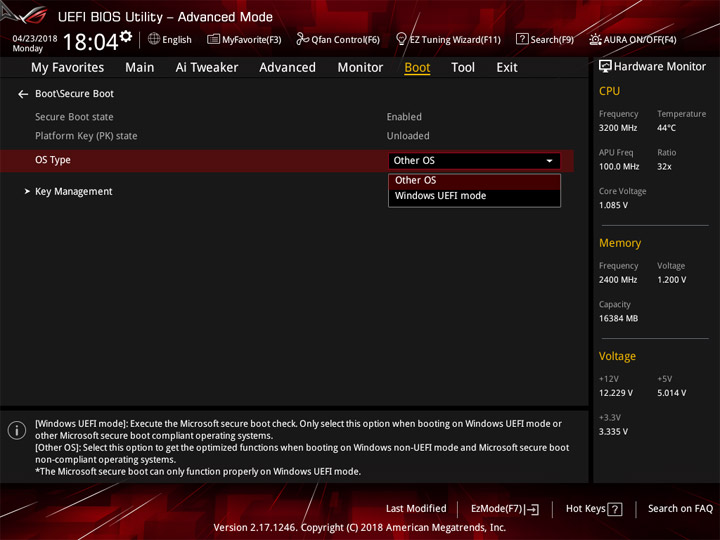Click the 12.229 V reading
The width and height of the screenshot is (720, 540).
(616, 393)
